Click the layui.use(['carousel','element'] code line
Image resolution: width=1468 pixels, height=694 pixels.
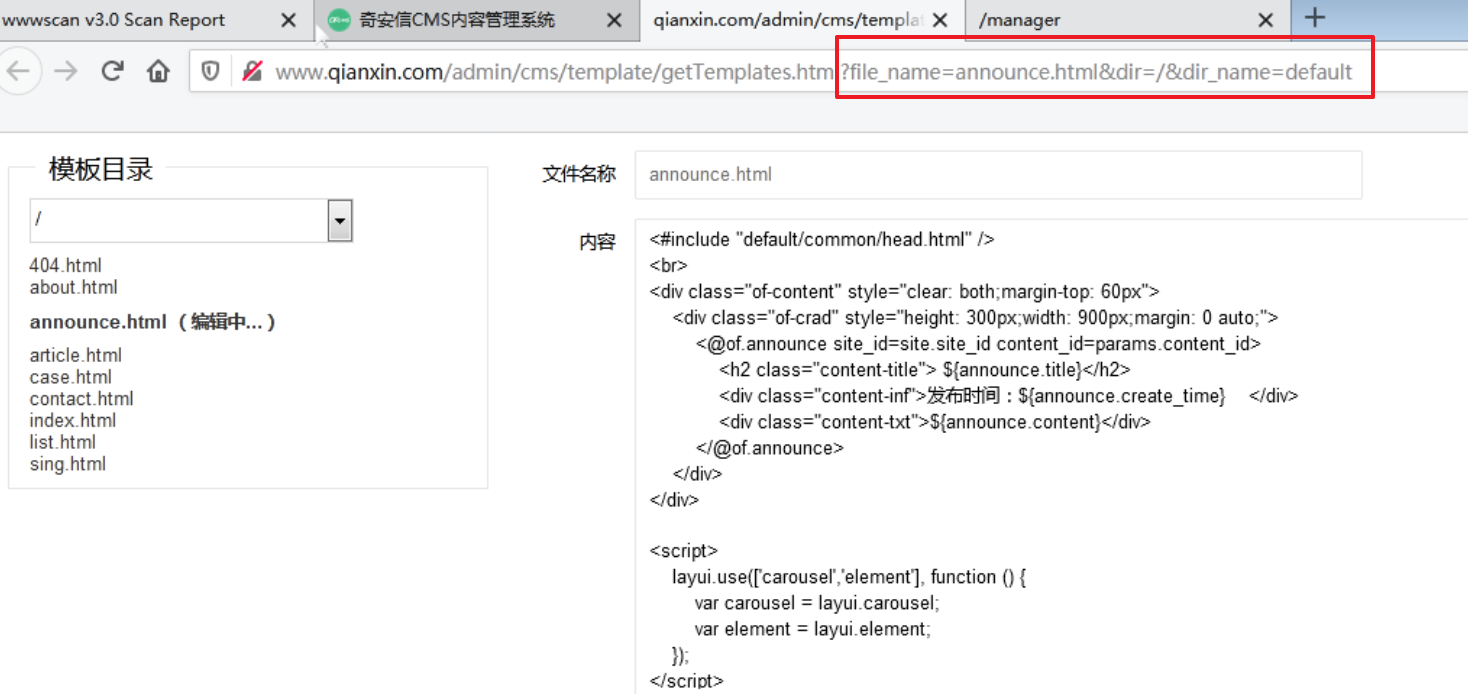point(850,577)
